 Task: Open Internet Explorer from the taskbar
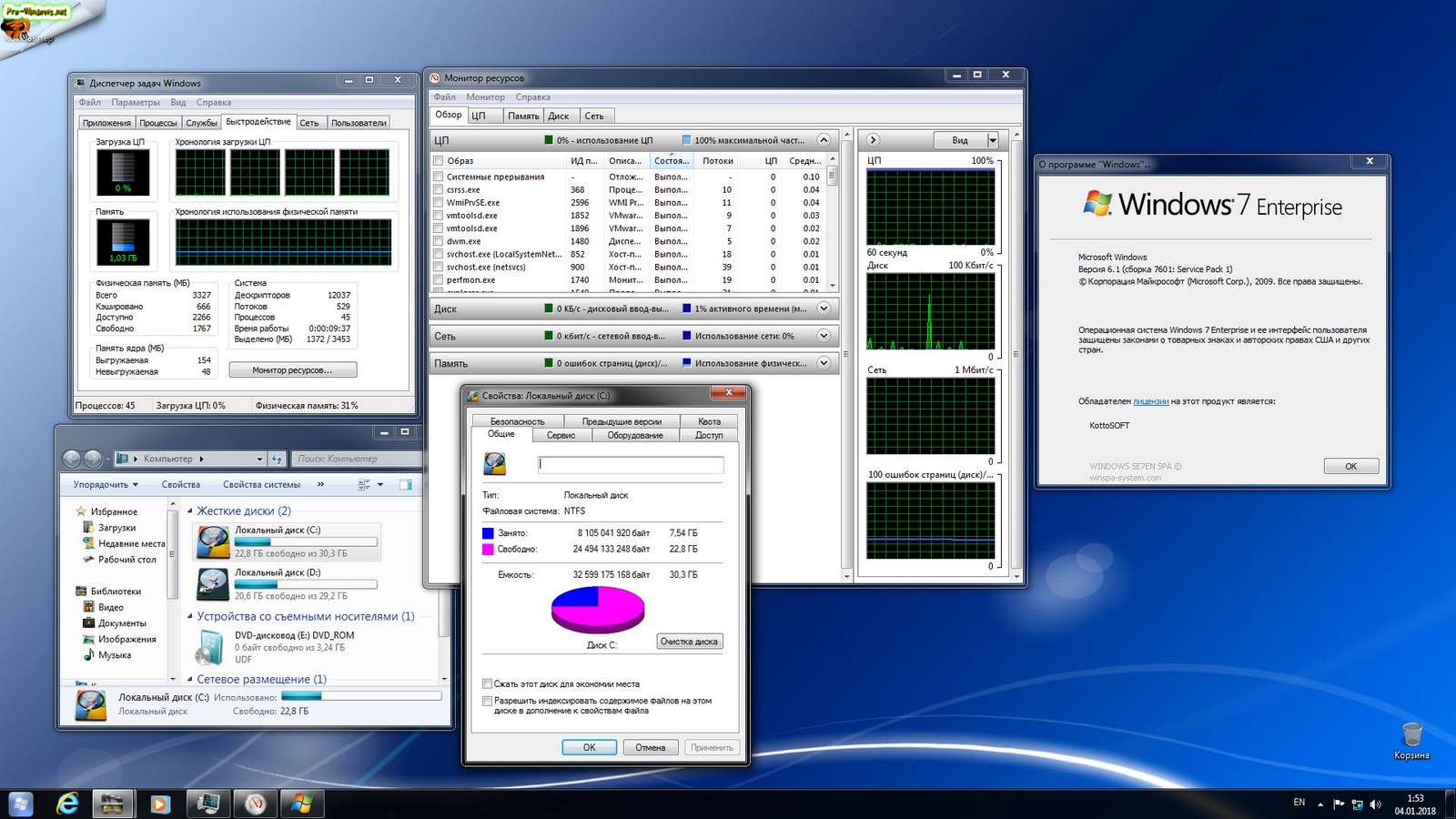tap(67, 804)
